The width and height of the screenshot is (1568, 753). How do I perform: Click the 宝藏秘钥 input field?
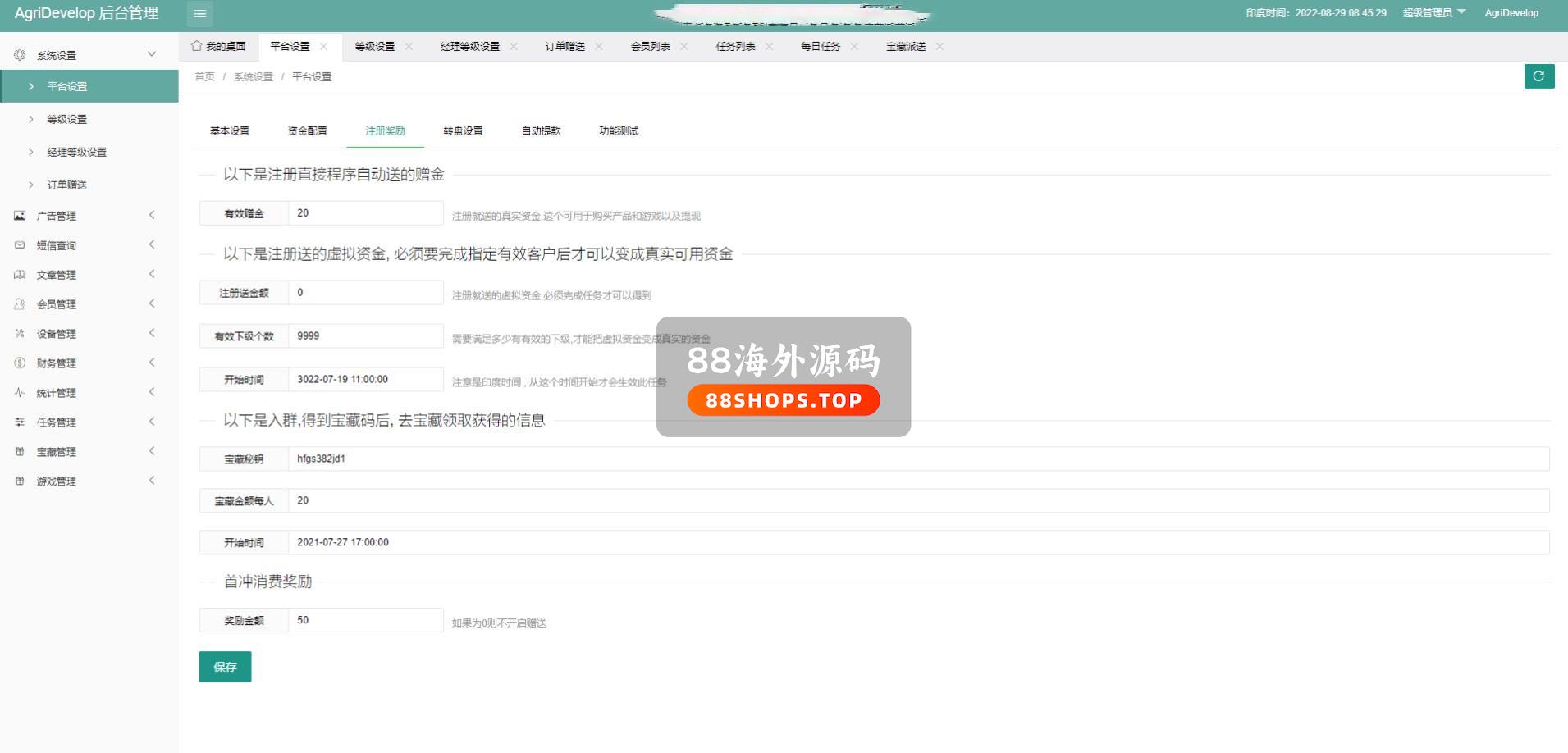pos(917,459)
